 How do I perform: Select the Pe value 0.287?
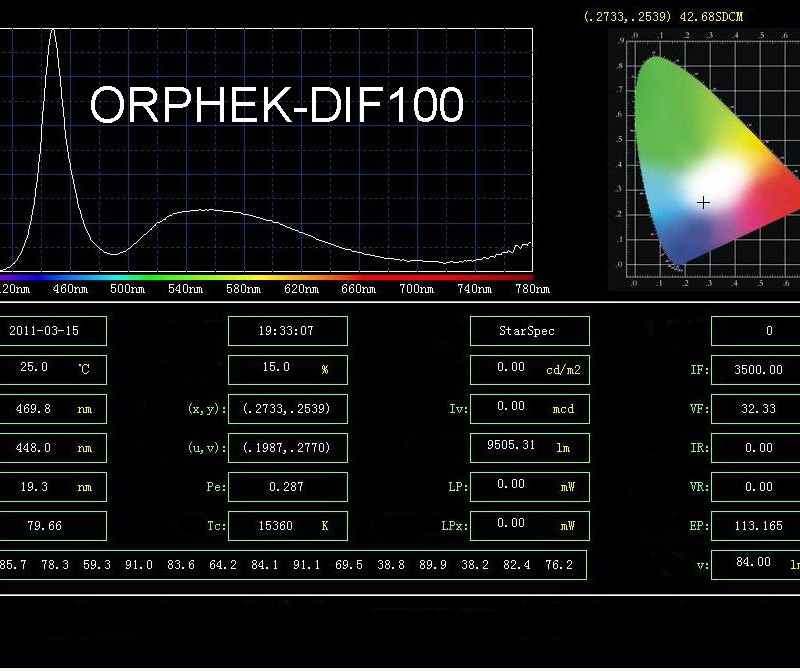[x=288, y=487]
